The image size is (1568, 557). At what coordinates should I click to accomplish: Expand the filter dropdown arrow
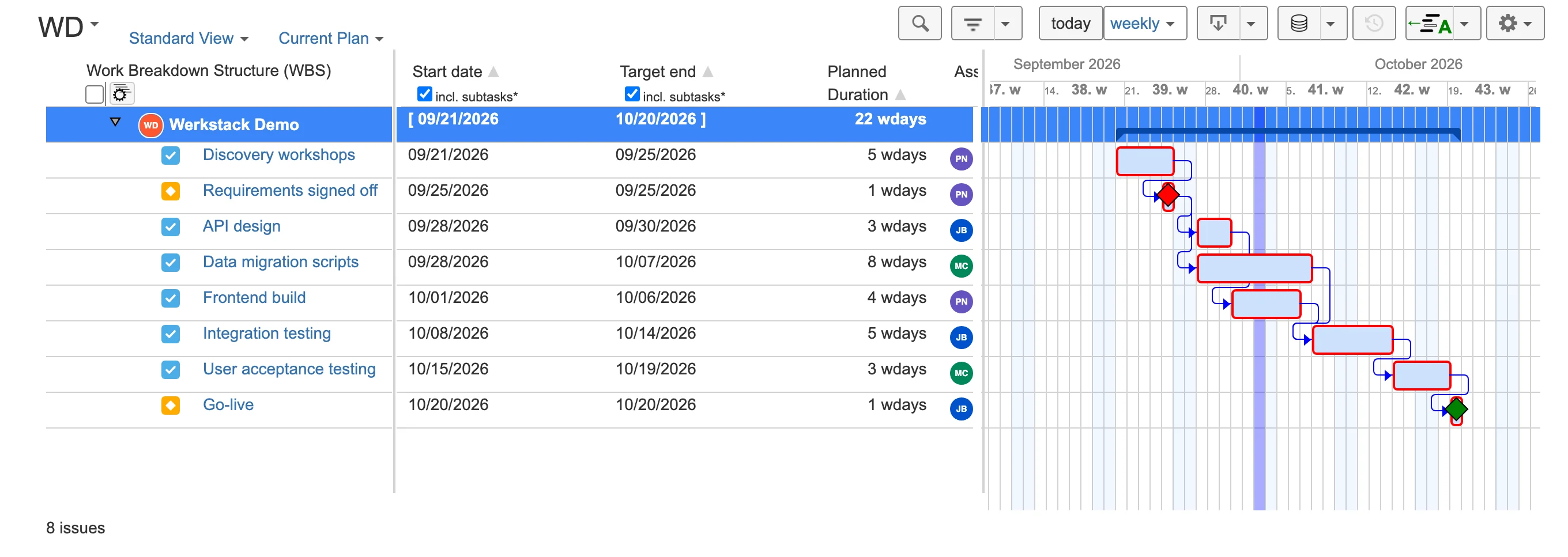[1007, 24]
